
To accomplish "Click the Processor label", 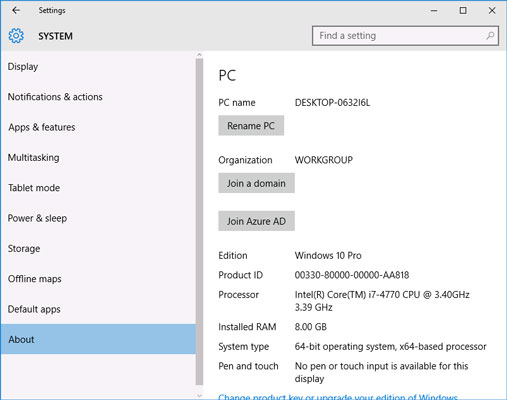I will pos(238,295).
